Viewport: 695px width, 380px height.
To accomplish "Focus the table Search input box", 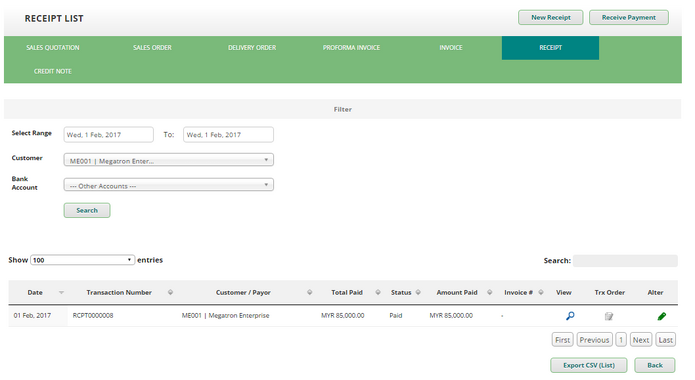I will 625,261.
